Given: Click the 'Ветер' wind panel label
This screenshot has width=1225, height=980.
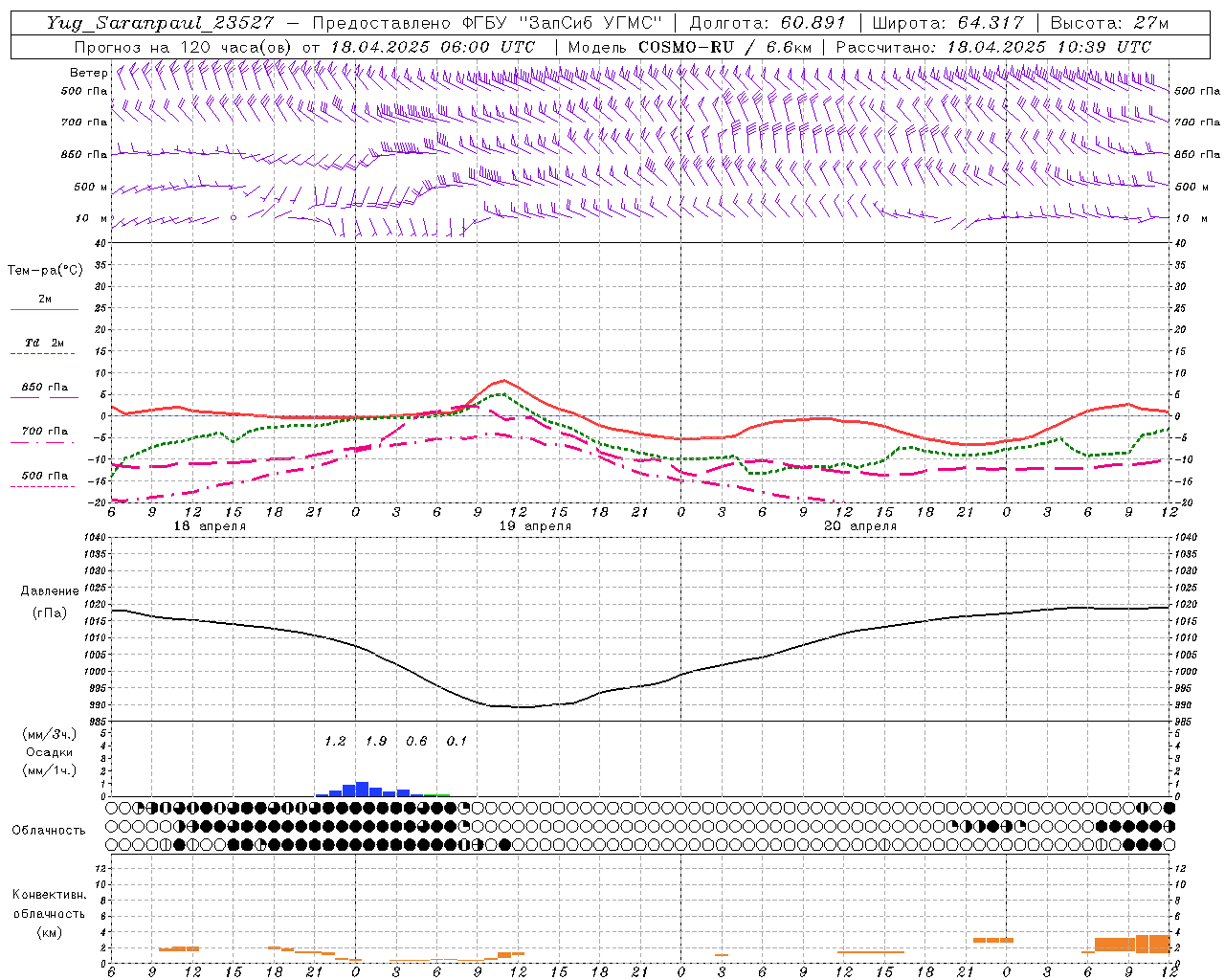Looking at the screenshot, I should click(88, 73).
